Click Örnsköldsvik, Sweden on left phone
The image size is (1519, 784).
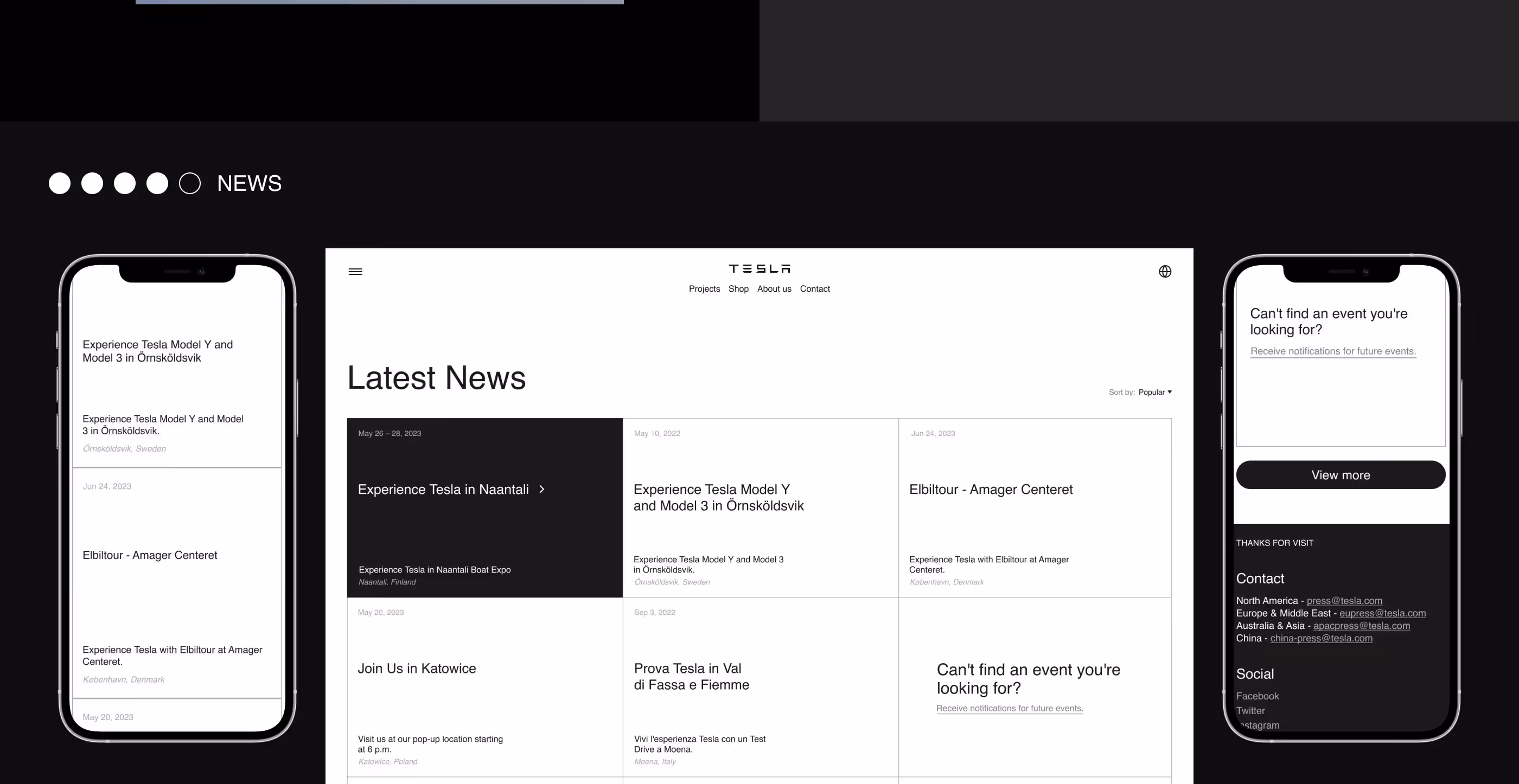(x=124, y=448)
